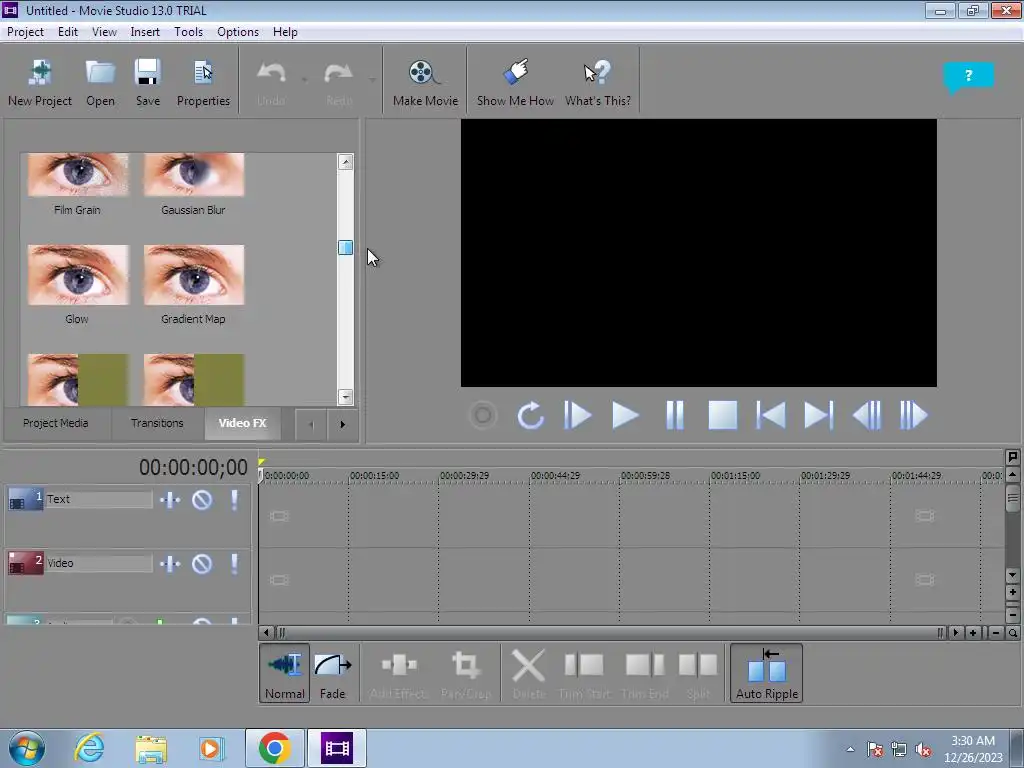Solo the Video track
Image resolution: width=1024 pixels, height=768 pixels.
pyautogui.click(x=234, y=564)
